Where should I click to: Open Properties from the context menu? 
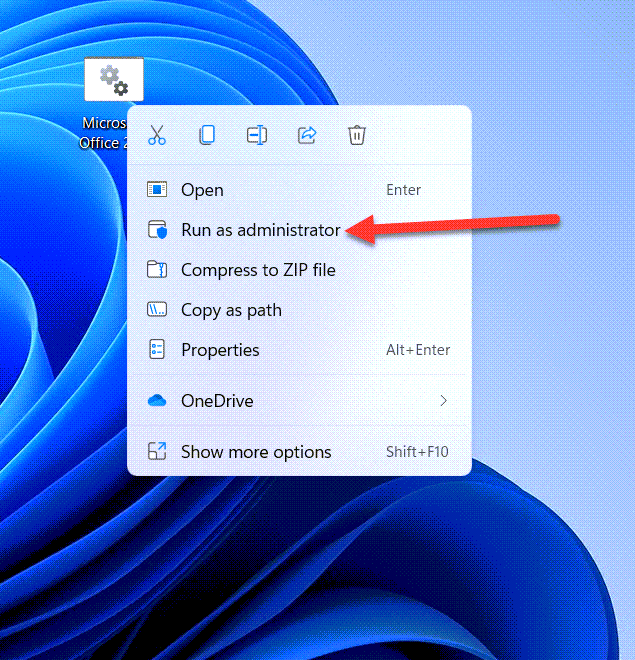pyautogui.click(x=220, y=350)
